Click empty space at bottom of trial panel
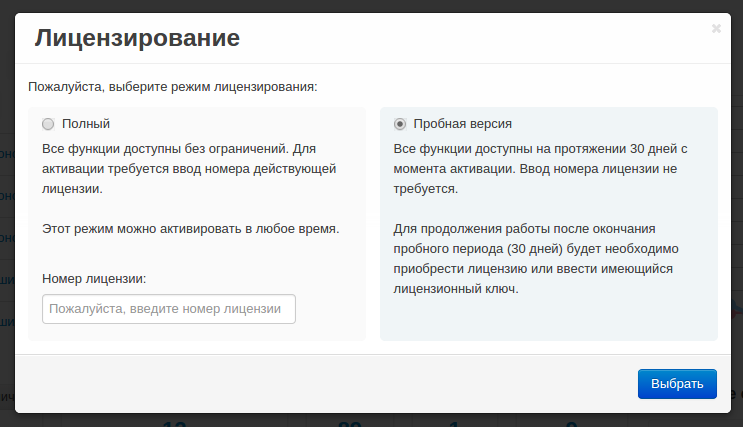Viewport: 743px width, 427px height. click(x=548, y=320)
